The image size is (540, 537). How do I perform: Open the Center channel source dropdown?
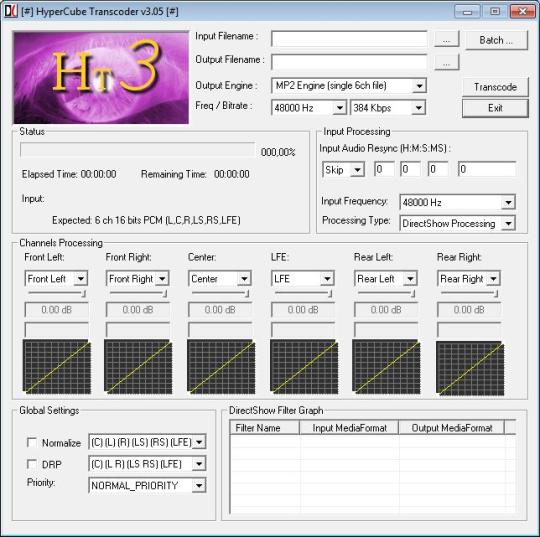[220, 279]
